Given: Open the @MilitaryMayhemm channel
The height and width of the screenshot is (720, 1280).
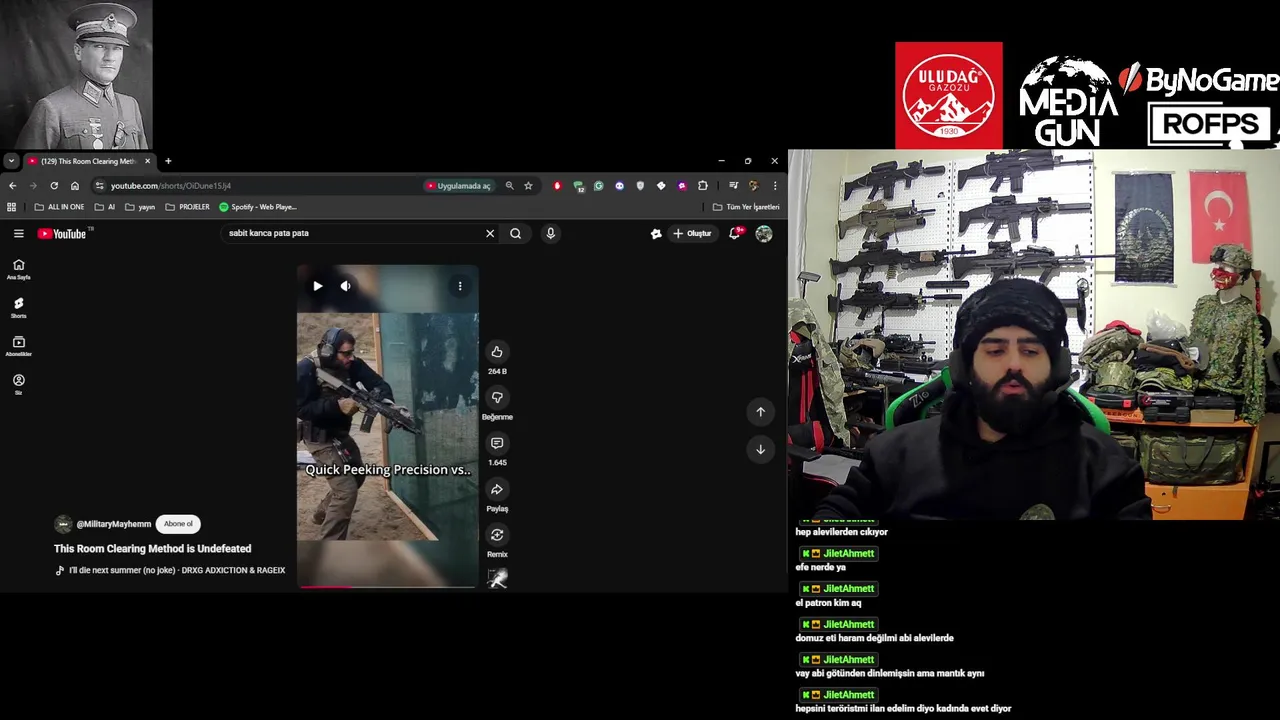Looking at the screenshot, I should click(x=113, y=524).
